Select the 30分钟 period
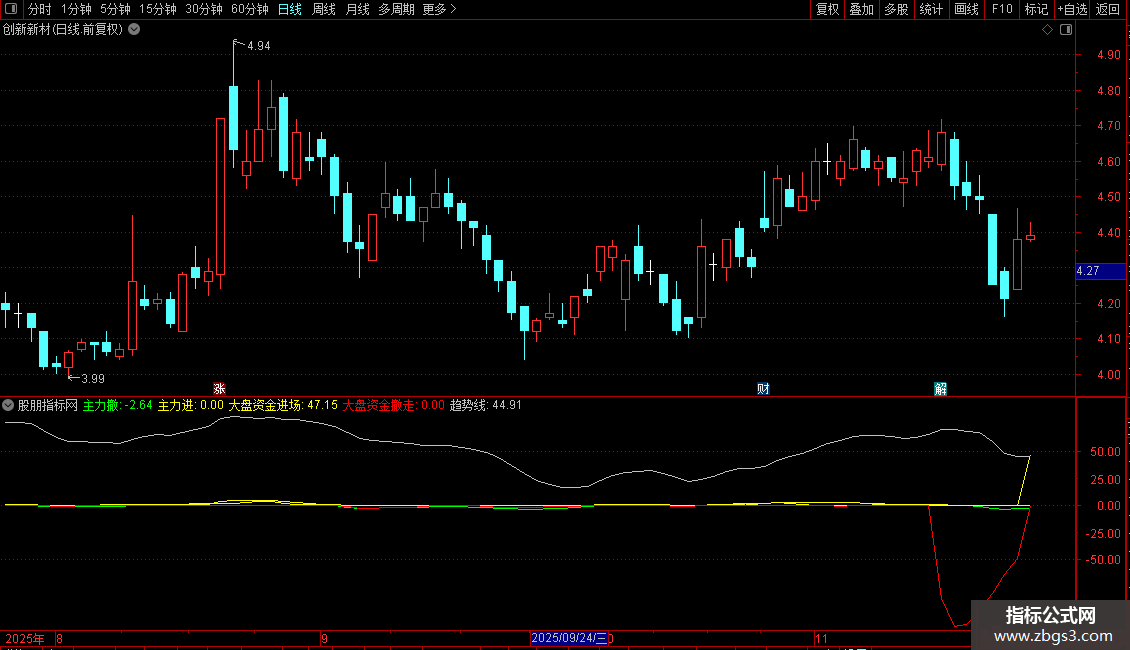Viewport: 1130px width, 650px height. point(204,9)
